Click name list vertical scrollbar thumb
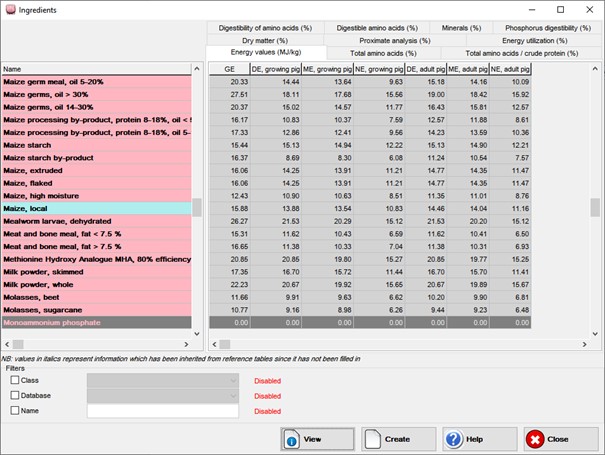 tap(197, 207)
